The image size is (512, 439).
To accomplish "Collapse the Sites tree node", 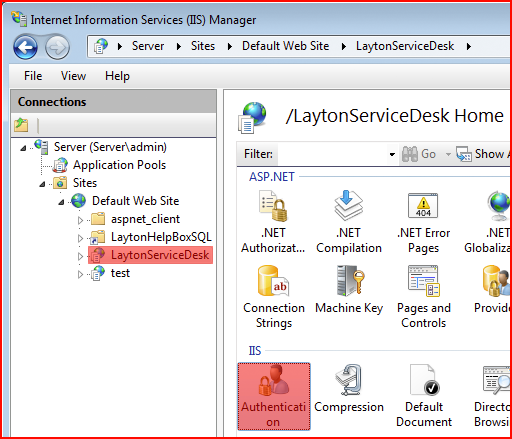I will (x=42, y=184).
